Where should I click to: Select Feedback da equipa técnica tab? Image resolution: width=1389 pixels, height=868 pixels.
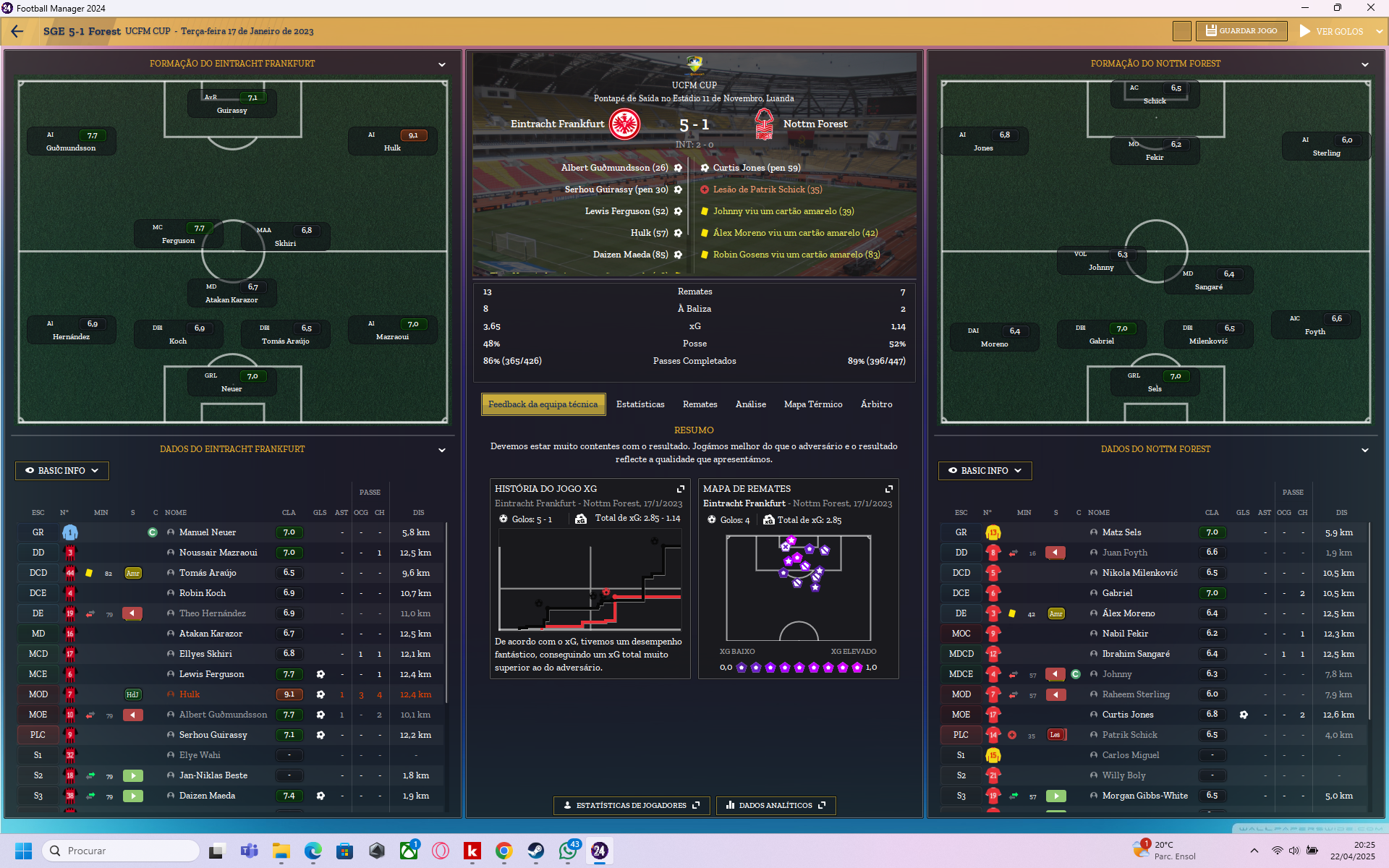tap(543, 404)
